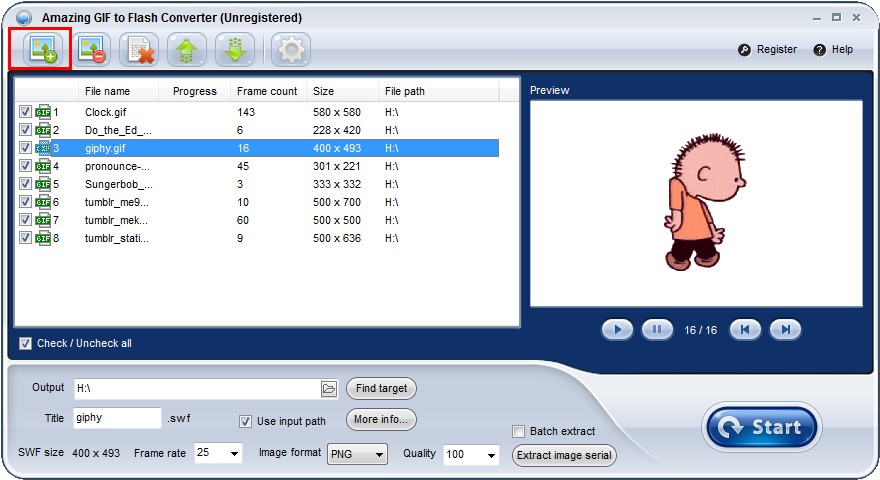
Task: Disable Use input path checkbox
Action: 245,421
